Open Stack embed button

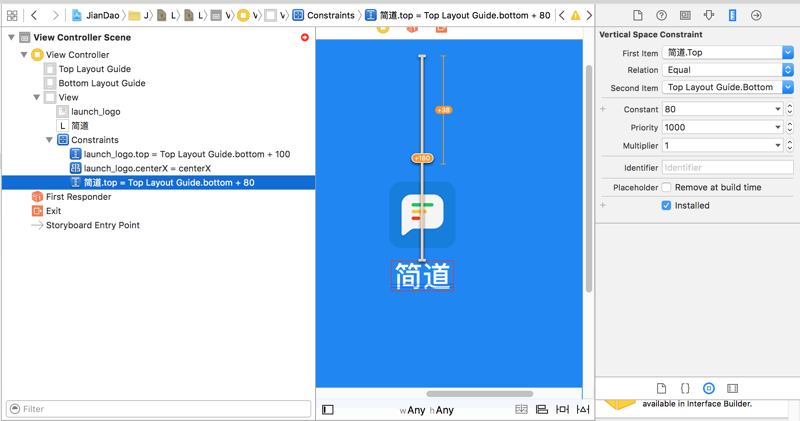coord(521,409)
